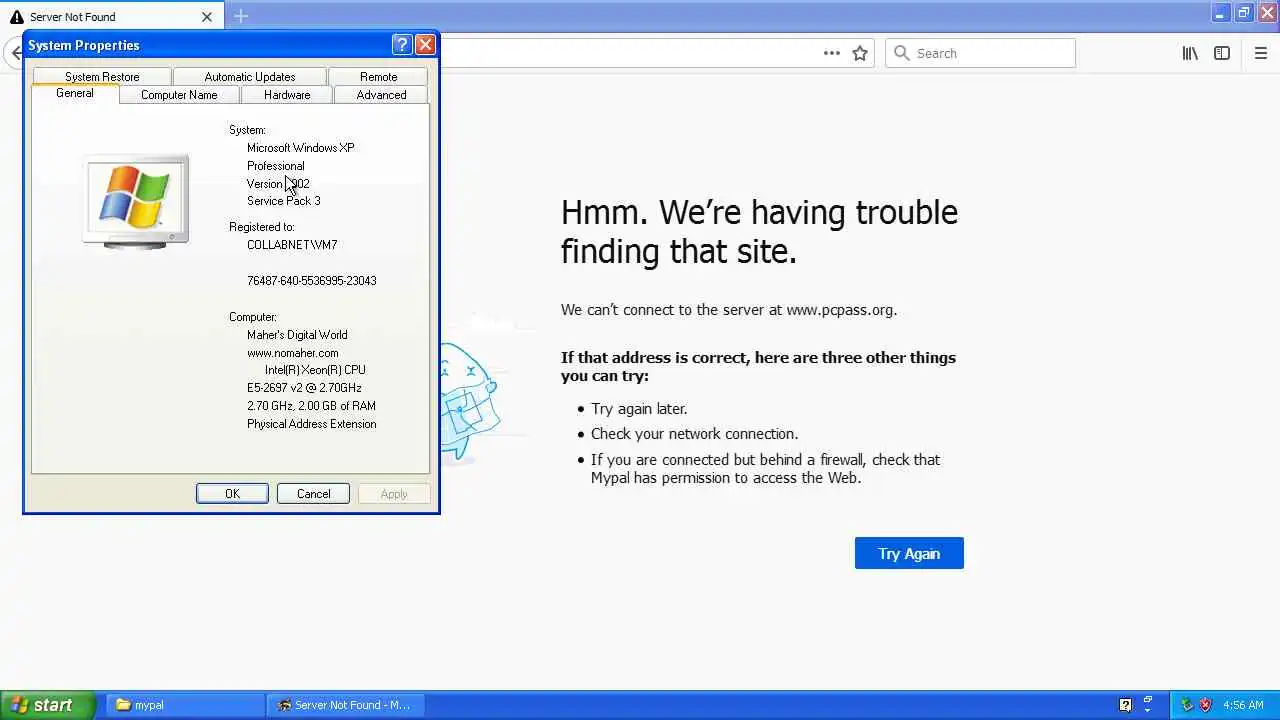Viewport: 1280px width, 720px height.
Task: Select the General tab
Action: tap(75, 93)
